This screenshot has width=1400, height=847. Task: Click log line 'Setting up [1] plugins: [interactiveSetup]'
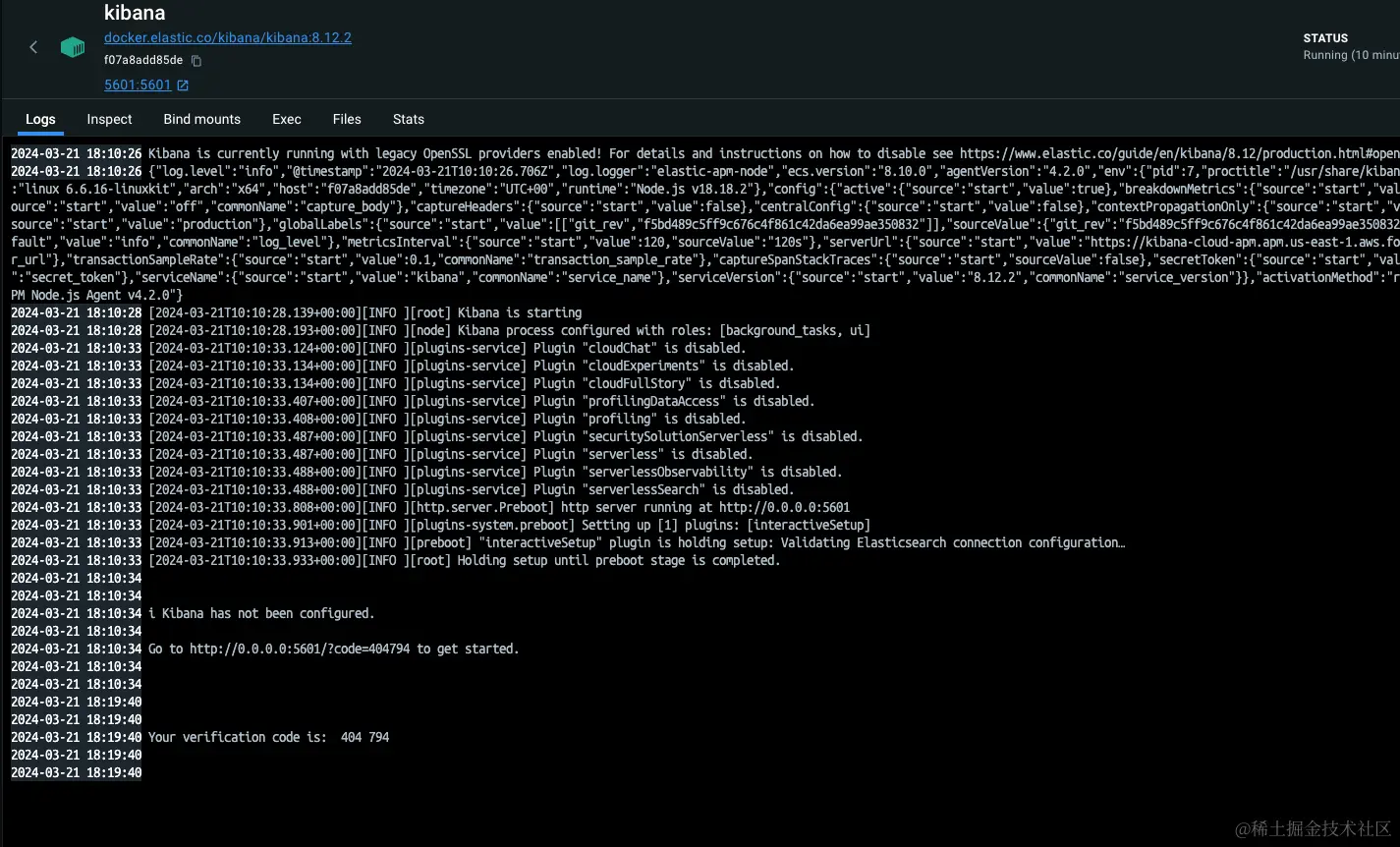pyautogui.click(x=441, y=525)
